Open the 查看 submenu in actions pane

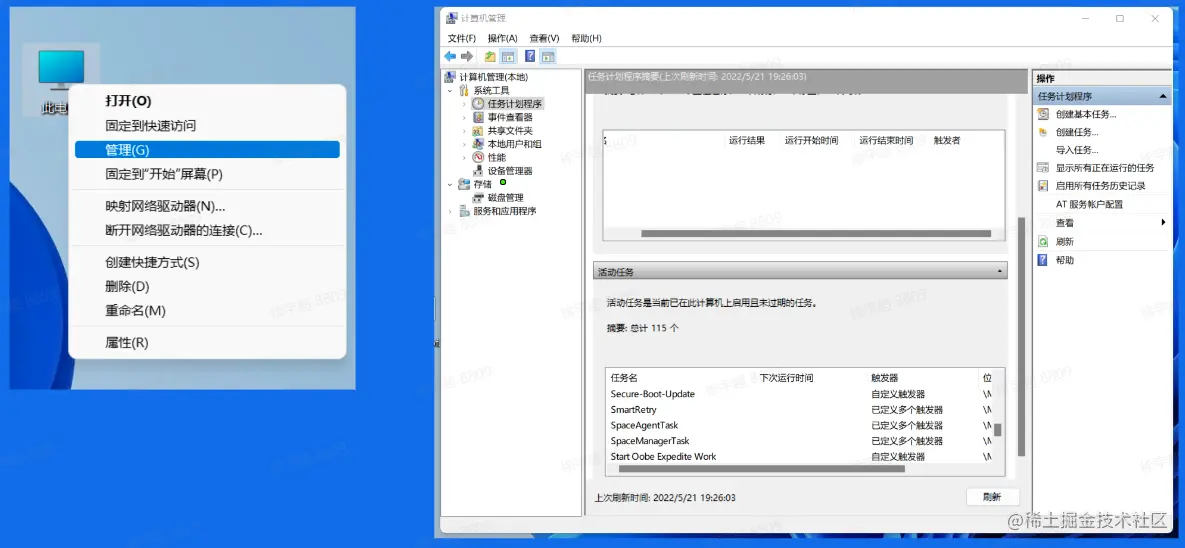pyautogui.click(x=1103, y=223)
